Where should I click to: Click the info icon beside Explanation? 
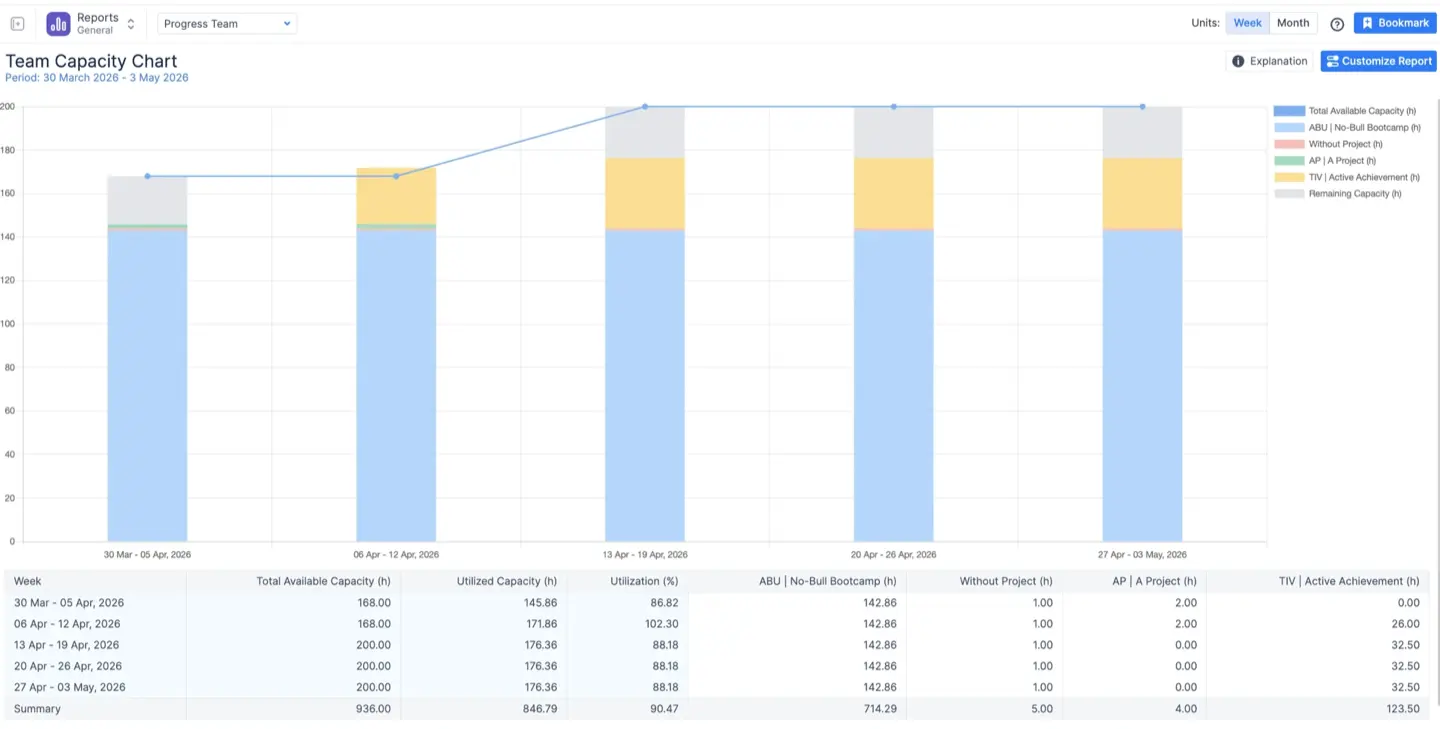(x=1239, y=61)
